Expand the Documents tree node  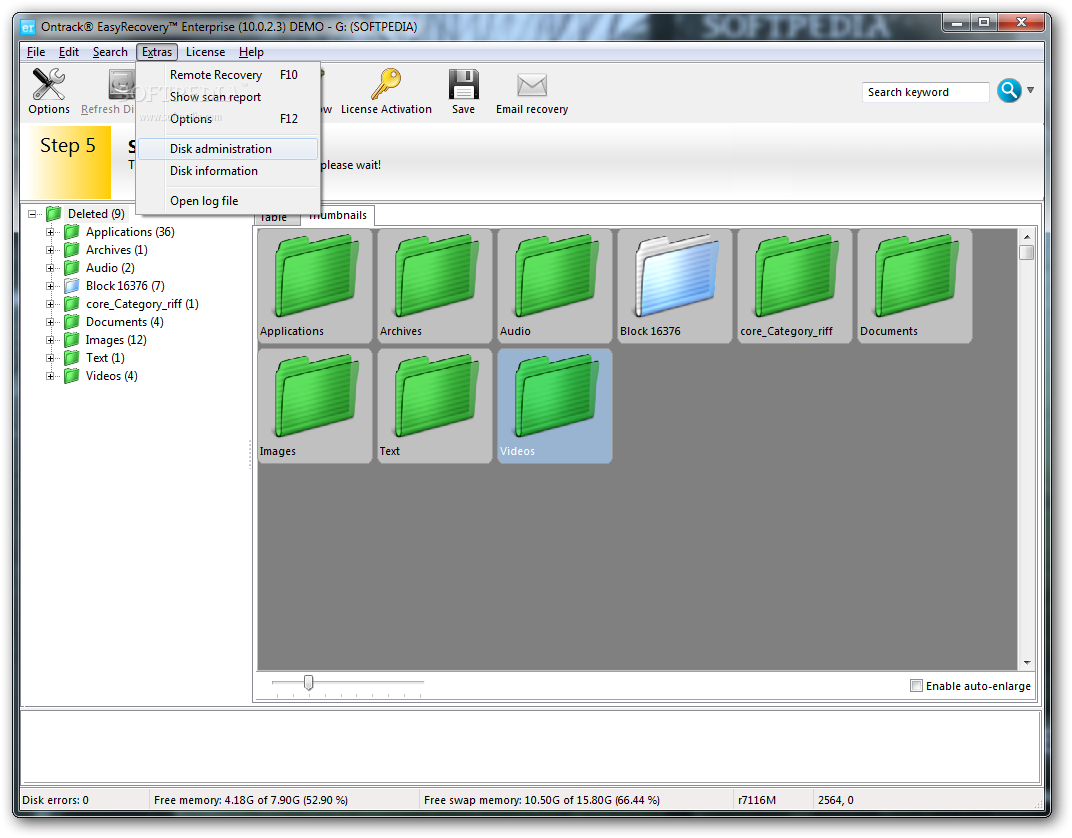[x=50, y=322]
